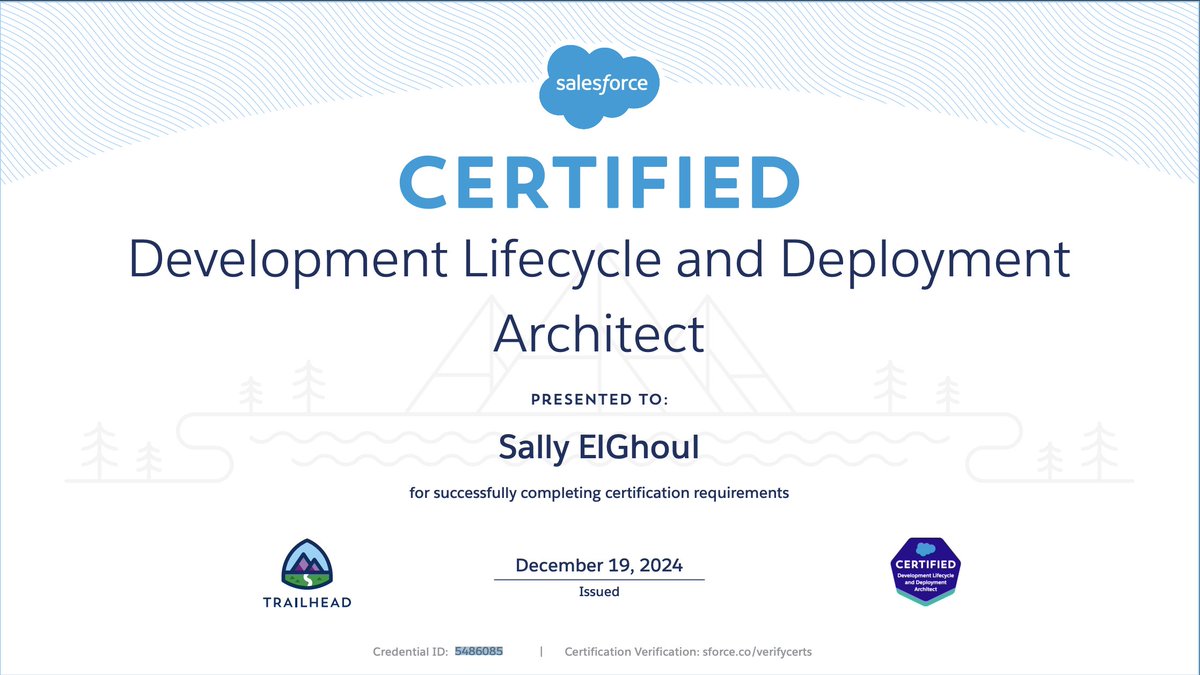Click the Trailhead mountain badge logo
Image resolution: width=1200 pixels, height=675 pixels.
click(x=308, y=563)
